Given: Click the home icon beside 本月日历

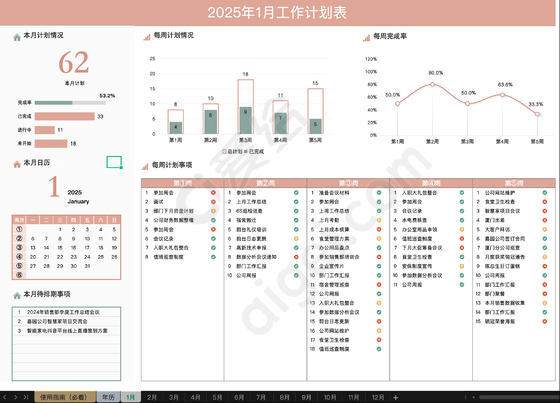Looking at the screenshot, I should [17, 164].
